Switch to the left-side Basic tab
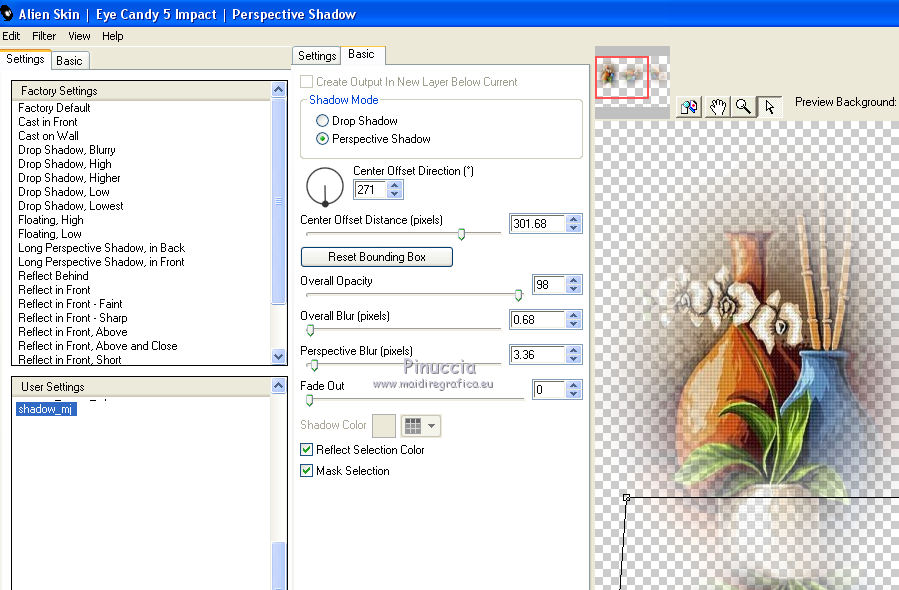 69,61
